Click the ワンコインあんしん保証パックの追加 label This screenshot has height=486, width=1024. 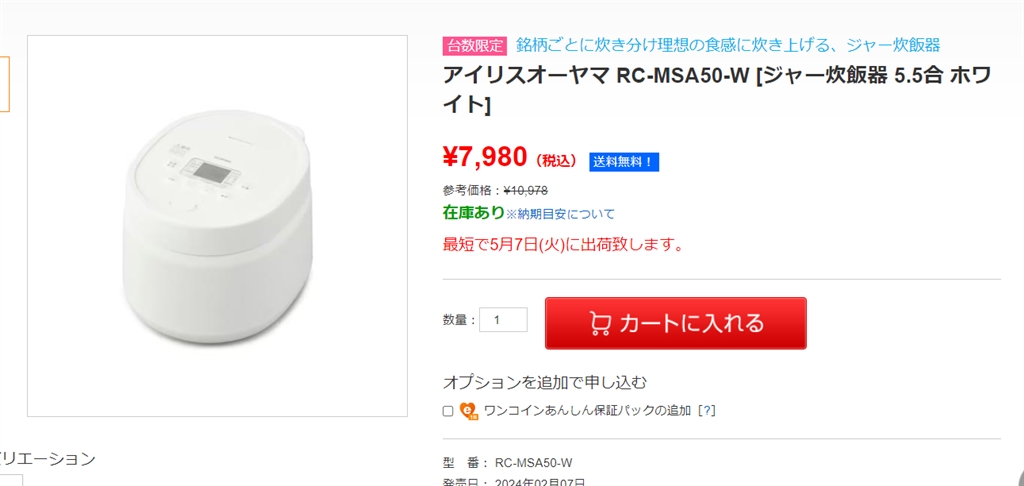coord(587,411)
